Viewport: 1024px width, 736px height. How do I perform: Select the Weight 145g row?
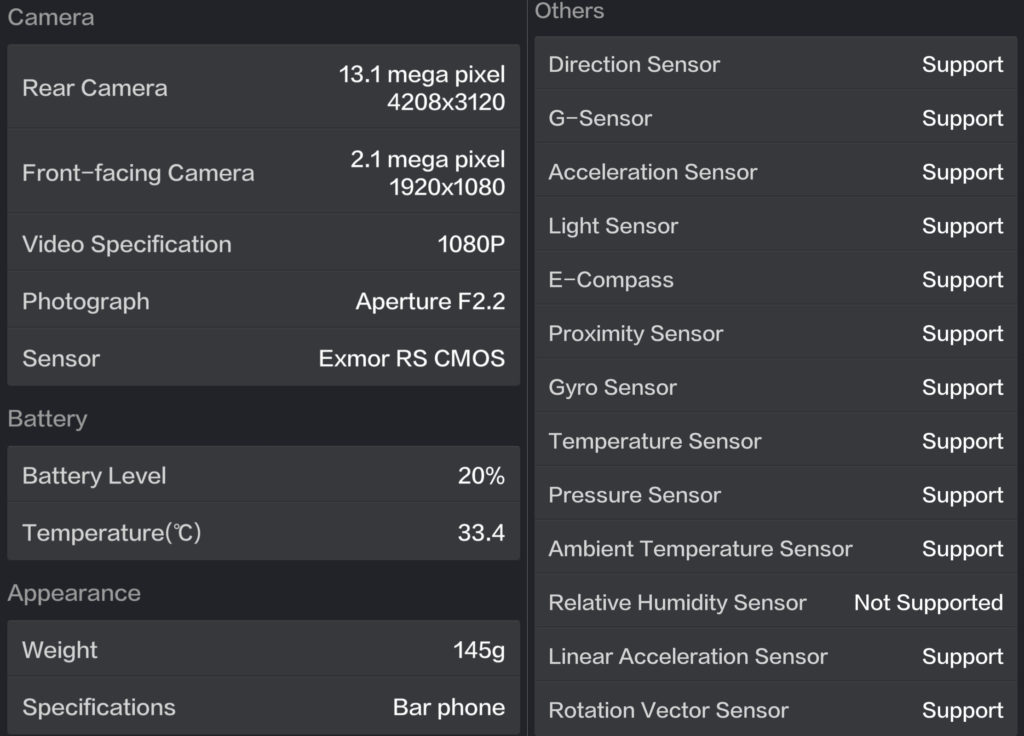pyautogui.click(x=263, y=648)
